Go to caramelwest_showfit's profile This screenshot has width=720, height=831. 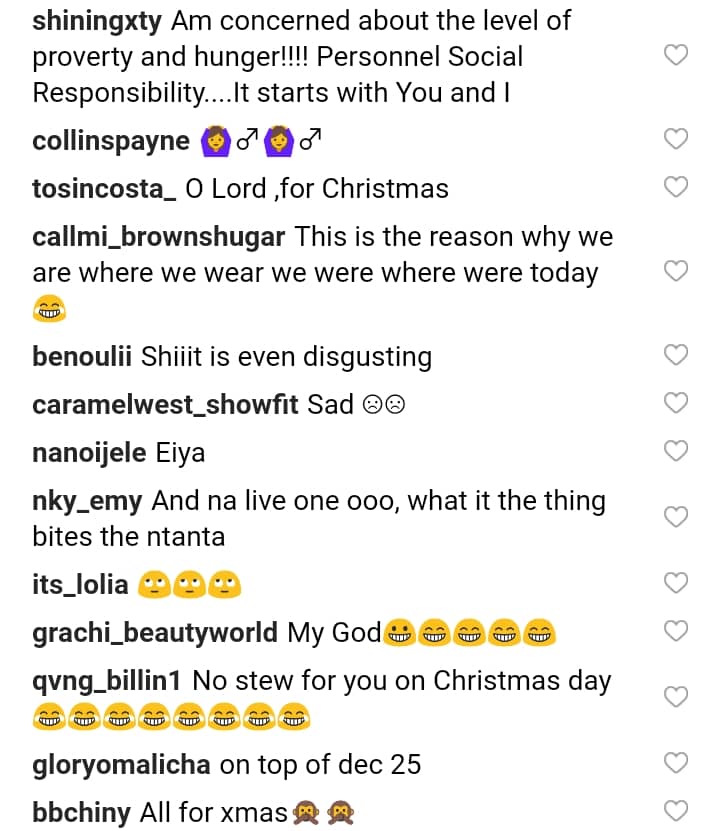[165, 404]
